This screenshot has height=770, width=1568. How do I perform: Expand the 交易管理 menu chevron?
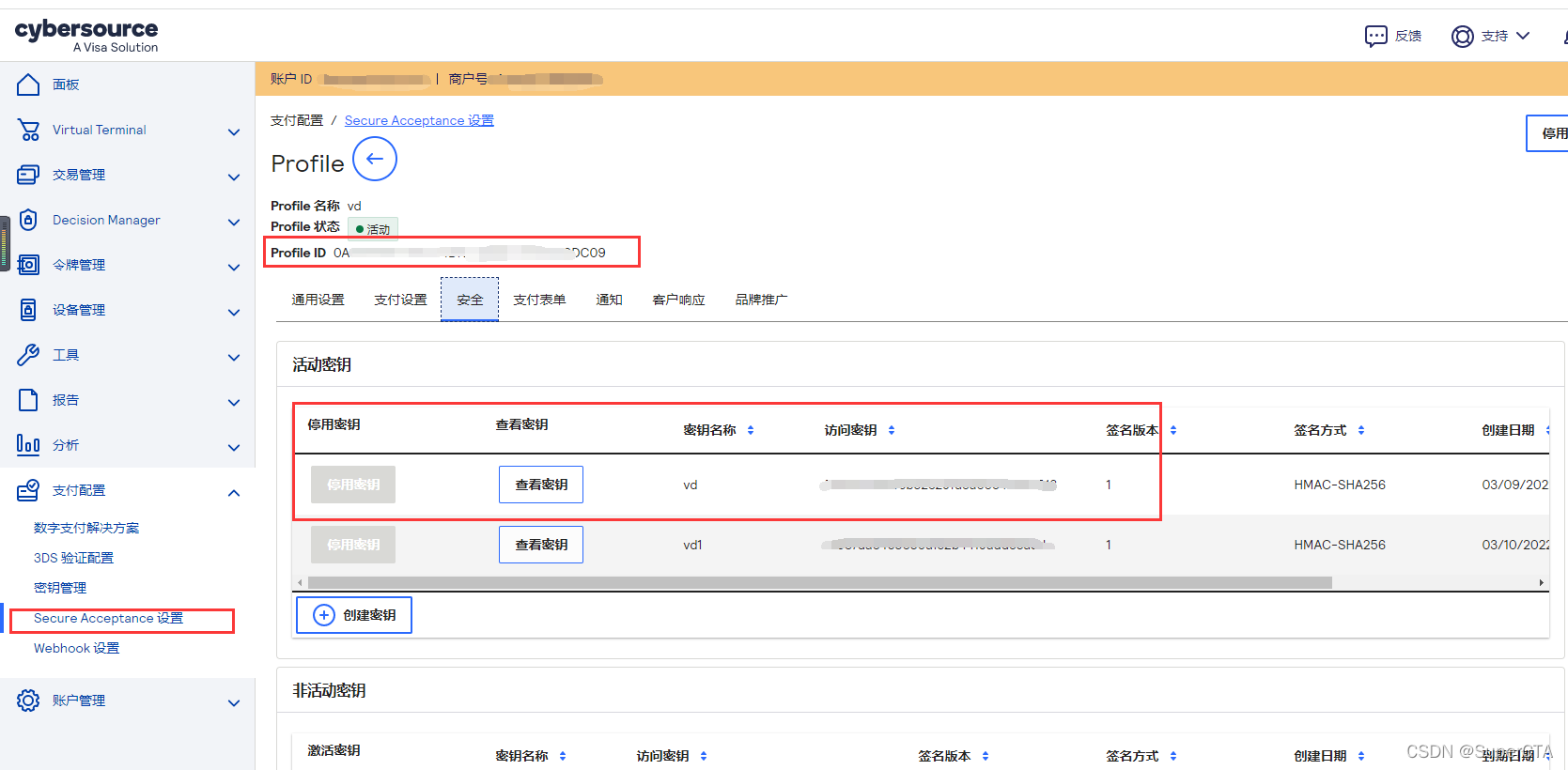(x=234, y=177)
